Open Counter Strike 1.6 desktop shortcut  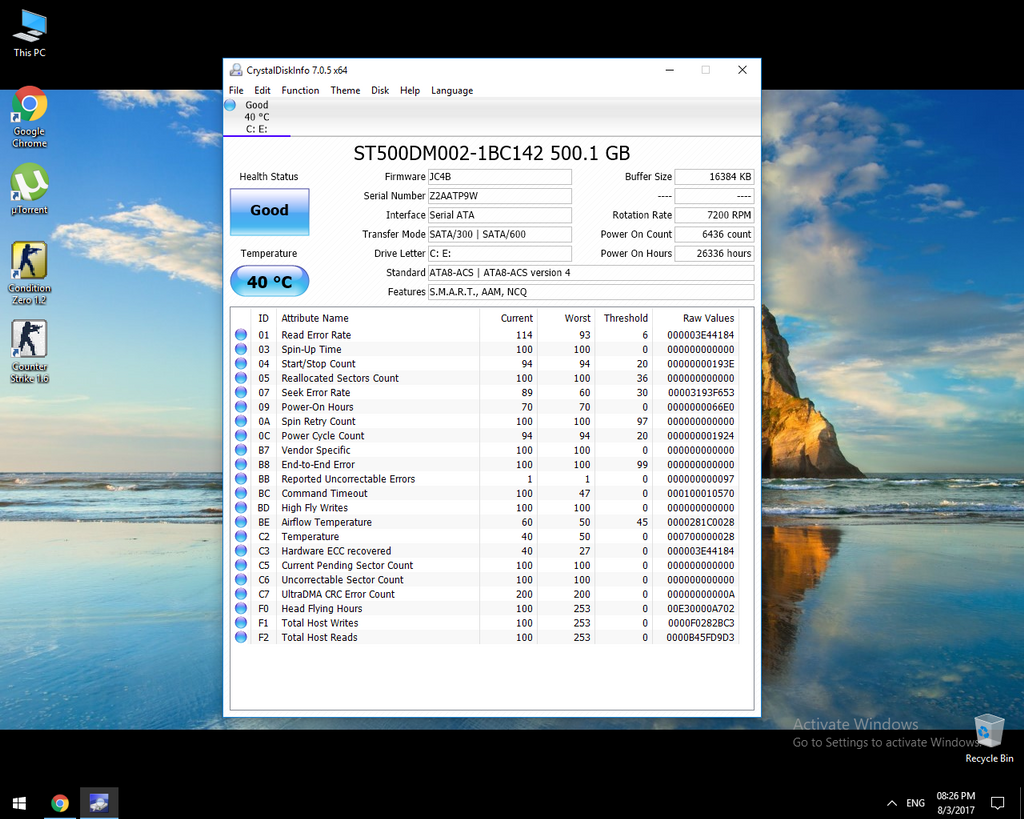pos(29,350)
